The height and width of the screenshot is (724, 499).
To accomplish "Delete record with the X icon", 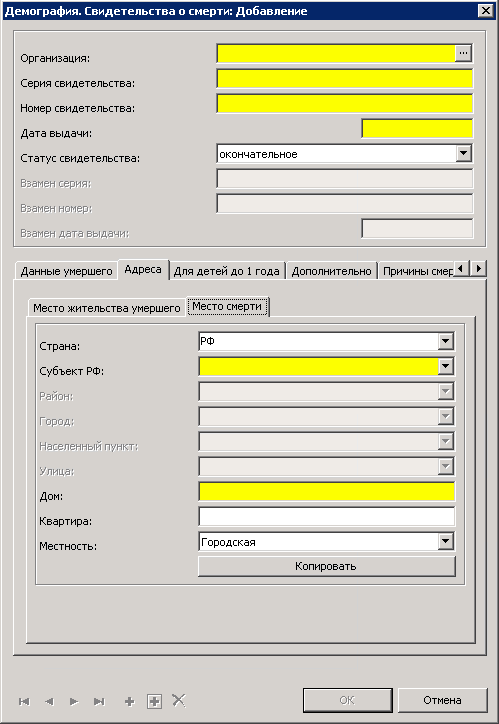I will tap(179, 700).
